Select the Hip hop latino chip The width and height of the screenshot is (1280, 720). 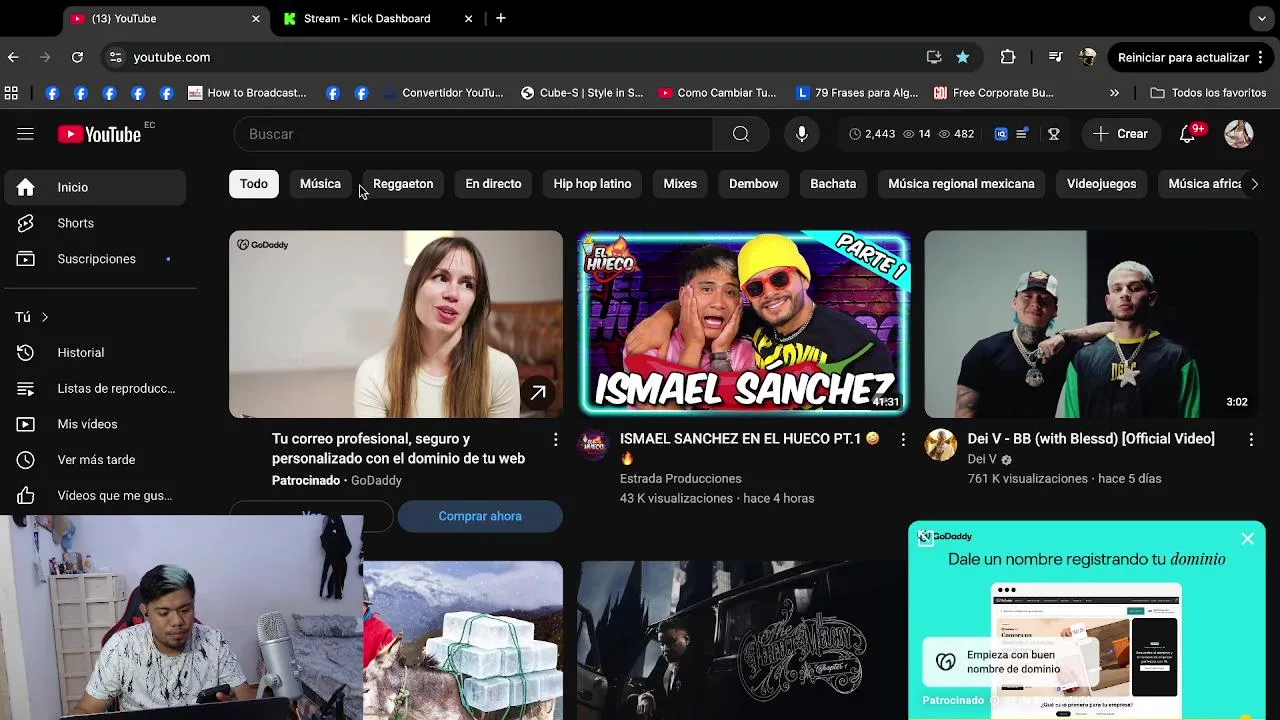pyautogui.click(x=592, y=184)
